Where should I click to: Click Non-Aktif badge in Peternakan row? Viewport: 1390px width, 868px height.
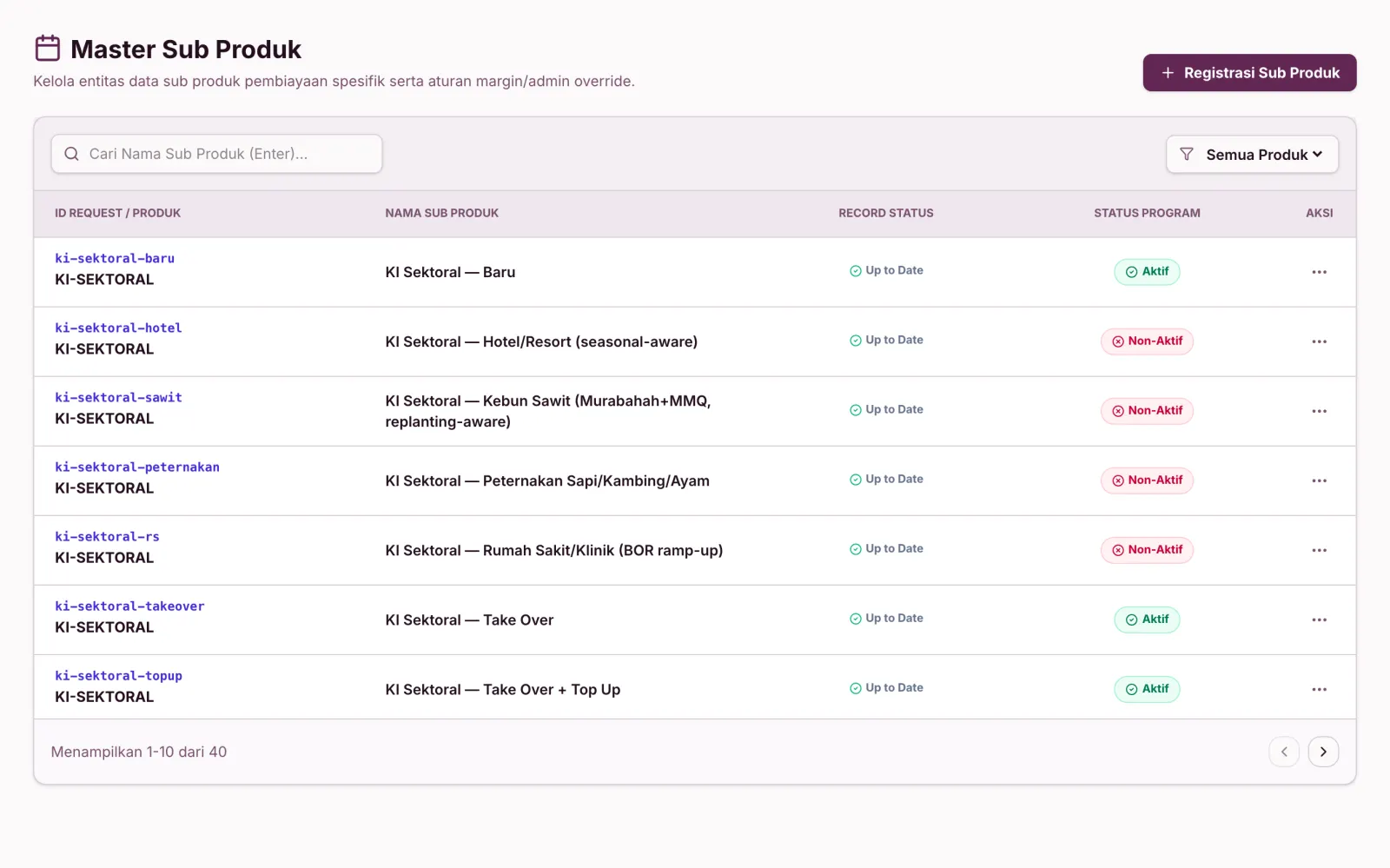pyautogui.click(x=1147, y=480)
